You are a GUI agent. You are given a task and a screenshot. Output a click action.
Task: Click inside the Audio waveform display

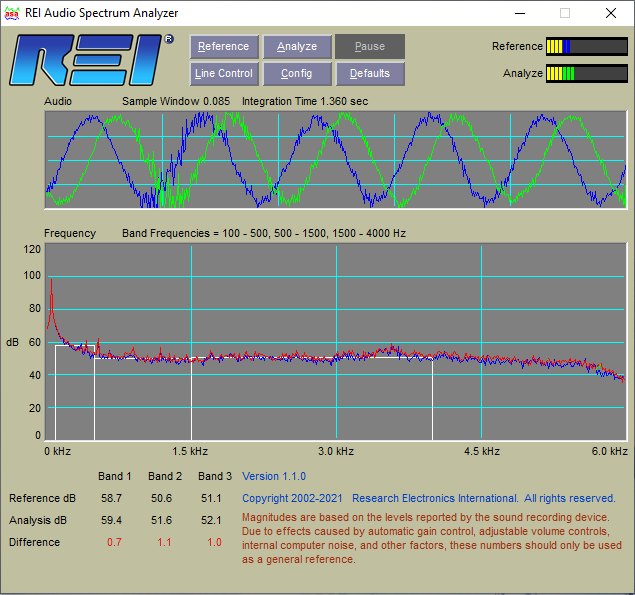[335, 160]
